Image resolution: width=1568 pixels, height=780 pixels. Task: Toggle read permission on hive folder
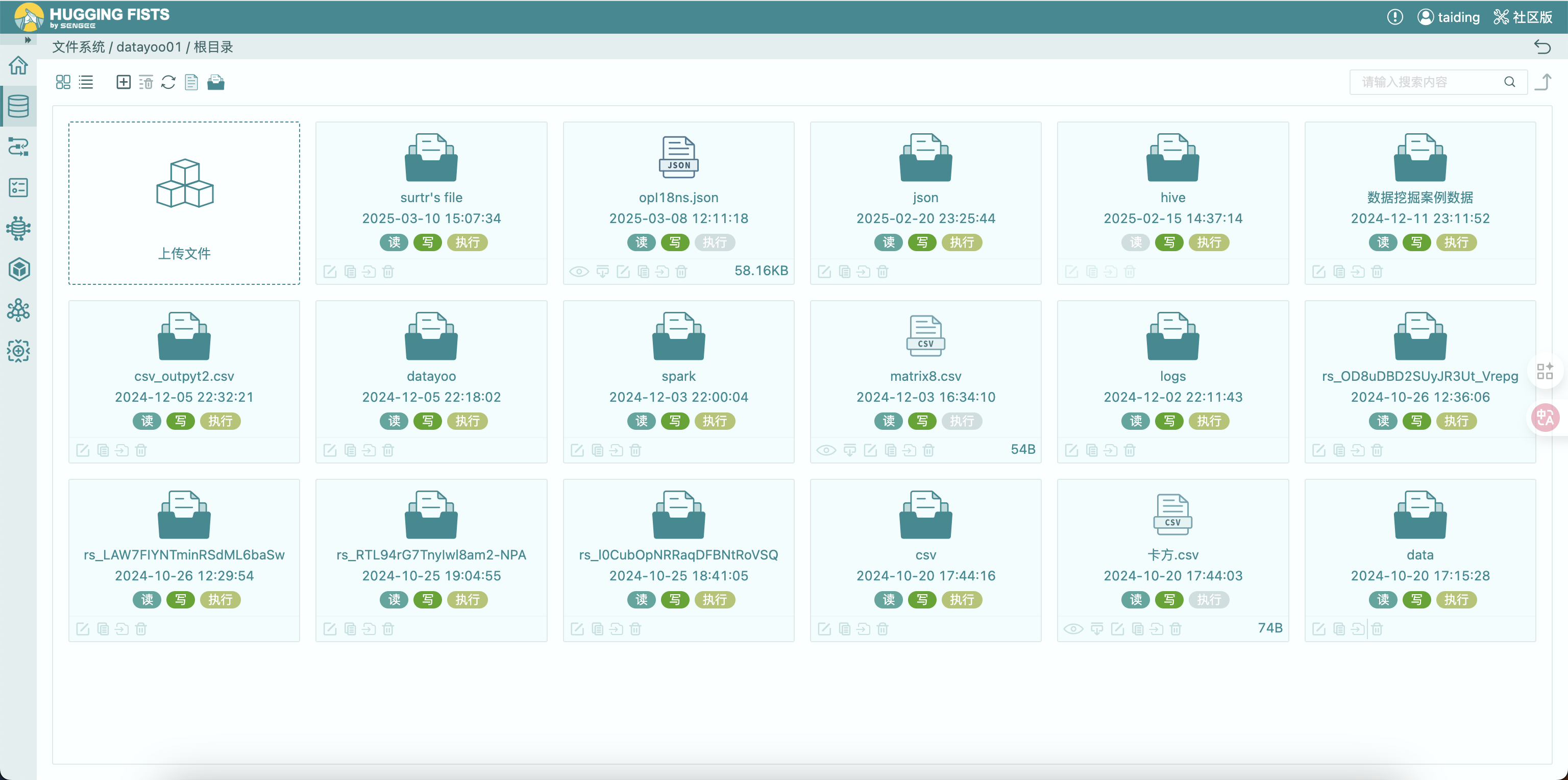[x=1135, y=242]
